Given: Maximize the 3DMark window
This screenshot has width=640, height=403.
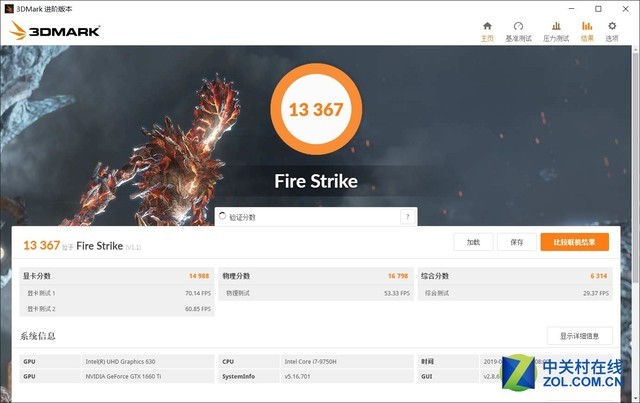Looking at the screenshot, I should coord(598,7).
